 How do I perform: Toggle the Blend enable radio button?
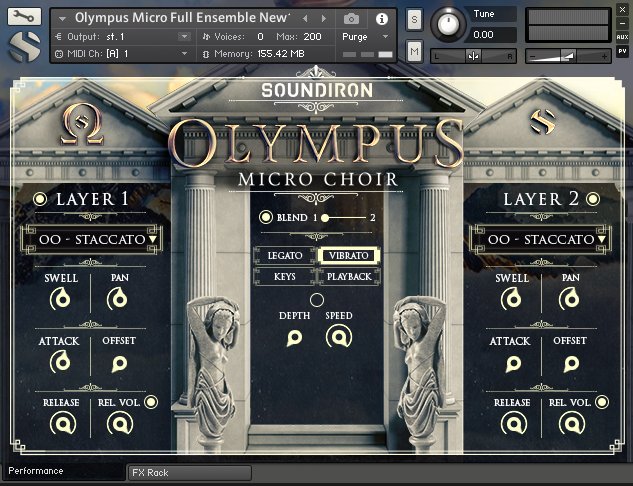[266, 217]
